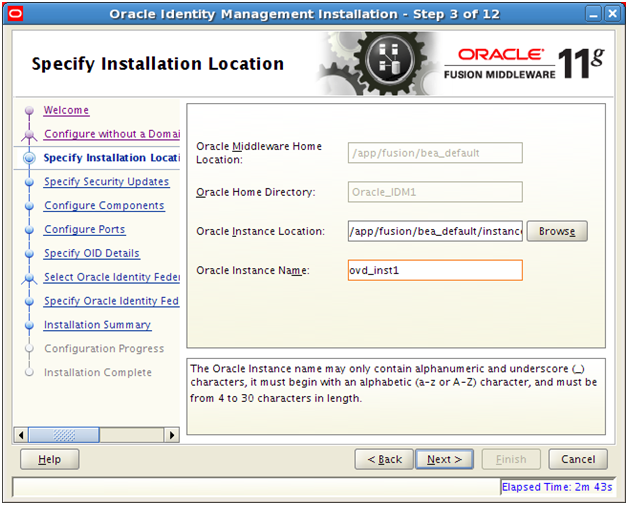Image resolution: width=628 pixels, height=505 pixels.
Task: Focus the Oracle Instance Name field
Action: click(435, 270)
